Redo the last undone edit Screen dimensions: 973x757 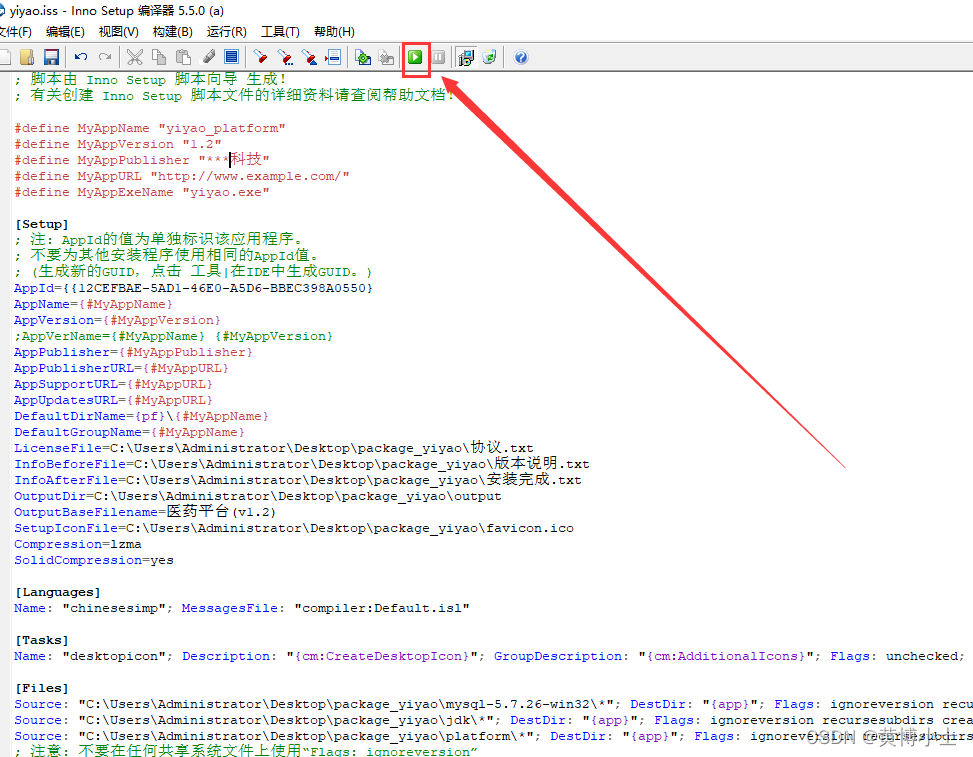(105, 57)
